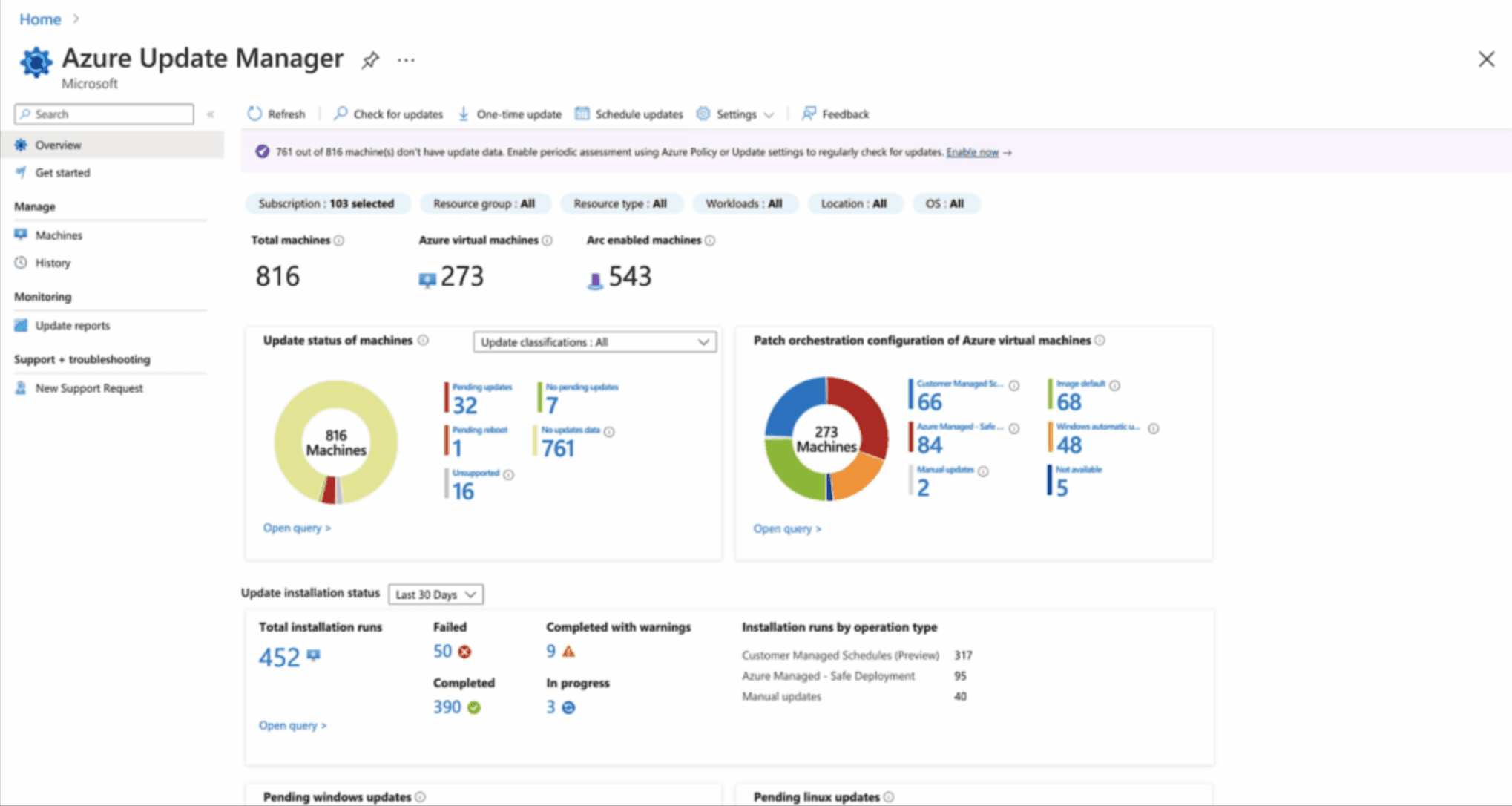This screenshot has height=806, width=1512.
Task: Click the New Support Request icon
Action: pos(22,387)
